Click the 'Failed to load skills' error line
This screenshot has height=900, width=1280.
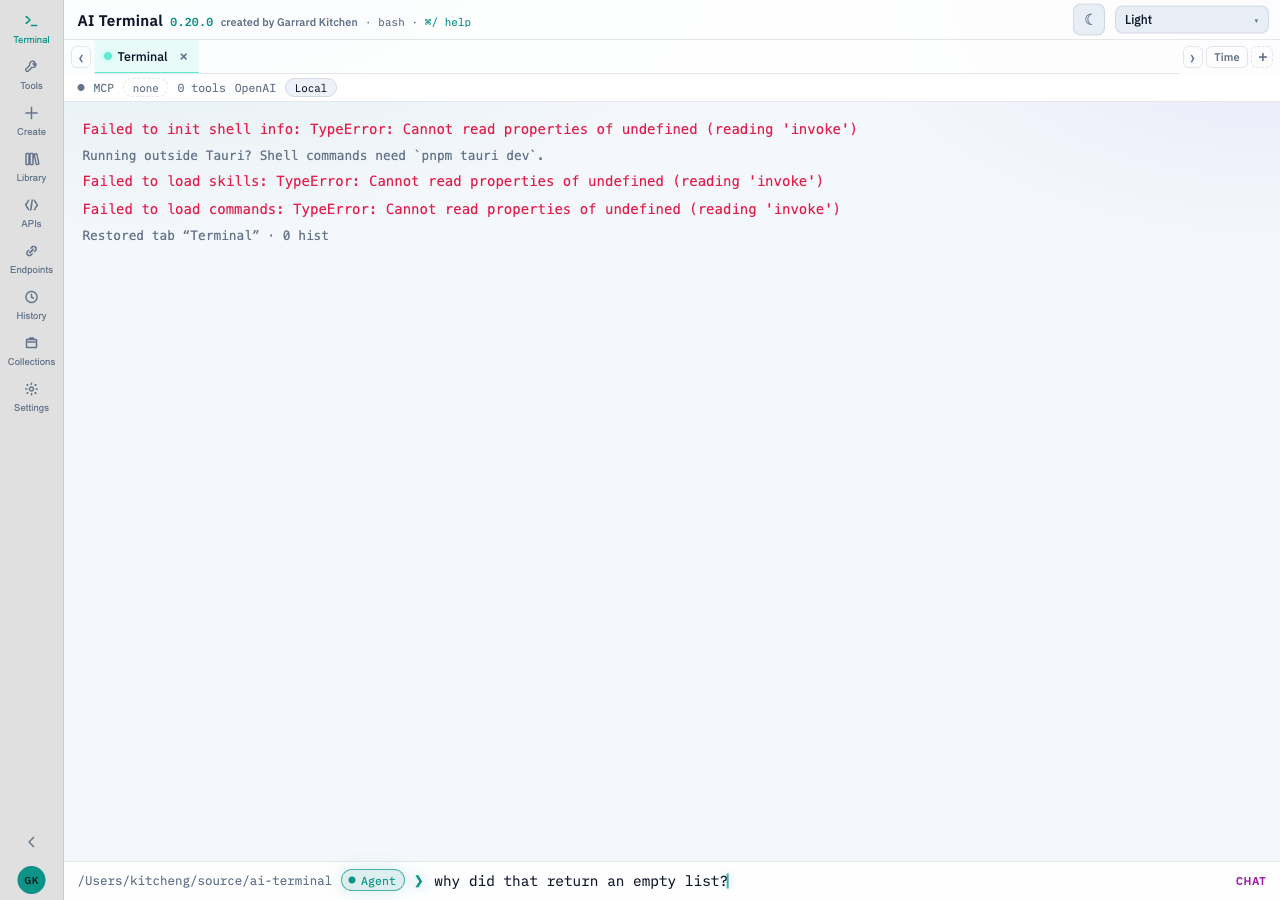[x=453, y=181]
